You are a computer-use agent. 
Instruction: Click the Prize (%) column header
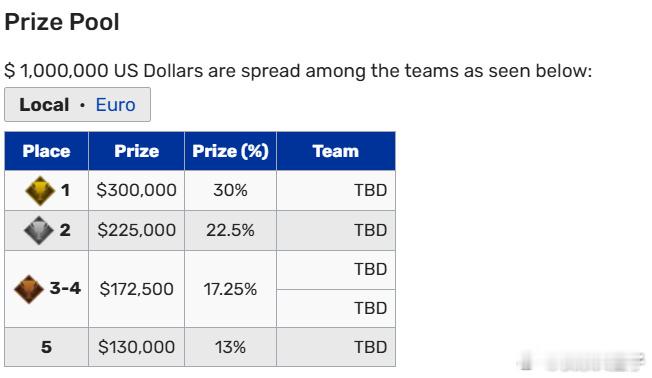pyautogui.click(x=230, y=151)
